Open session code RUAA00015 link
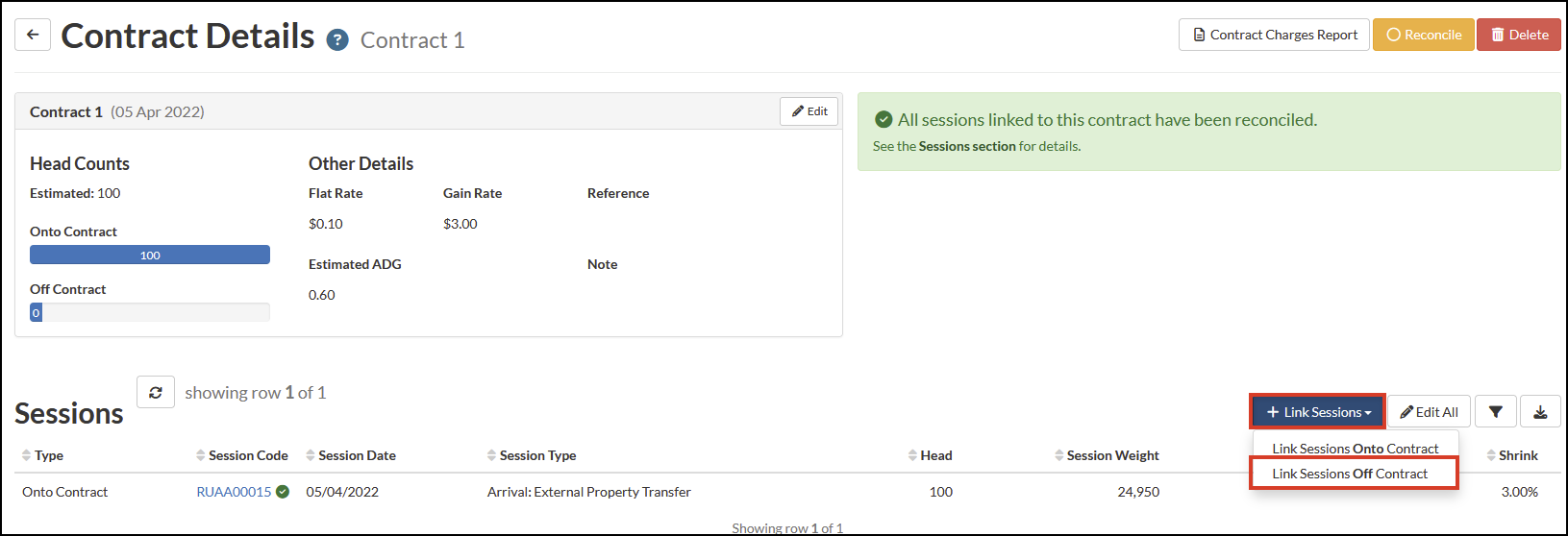The image size is (1568, 536). coord(234,492)
